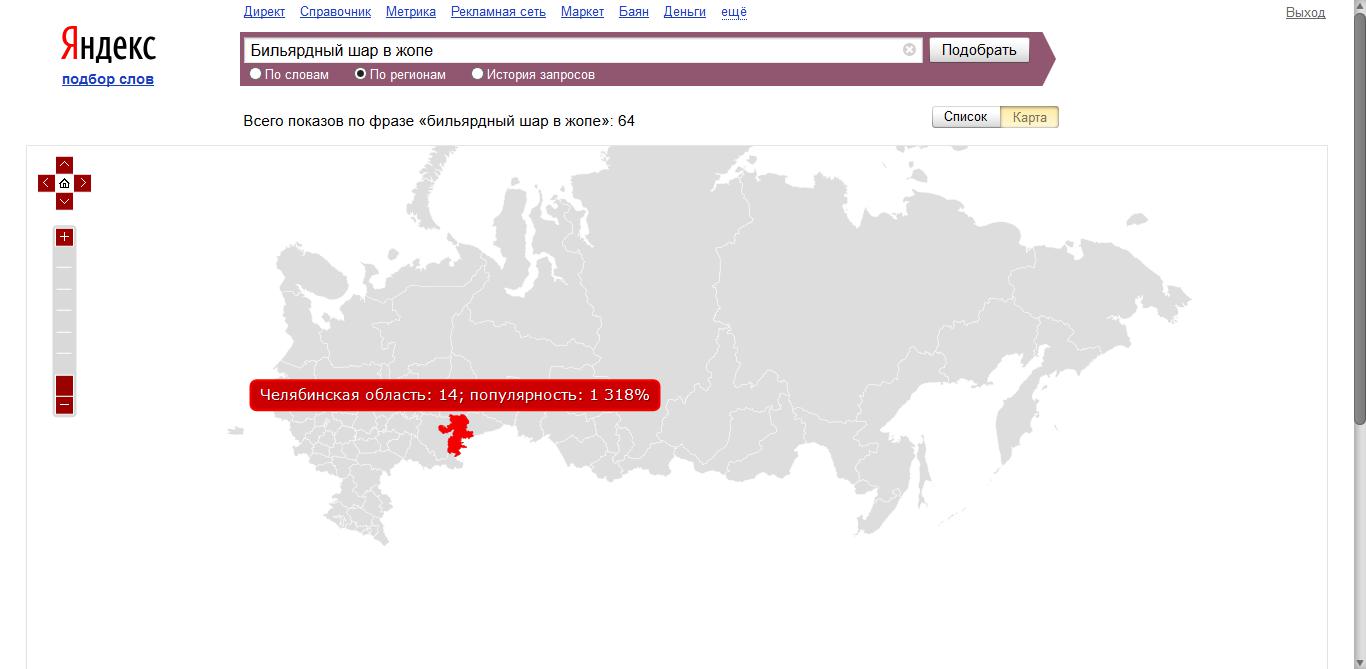Clear the search field with X icon
Image resolution: width=1366 pixels, height=669 pixels.
point(909,50)
